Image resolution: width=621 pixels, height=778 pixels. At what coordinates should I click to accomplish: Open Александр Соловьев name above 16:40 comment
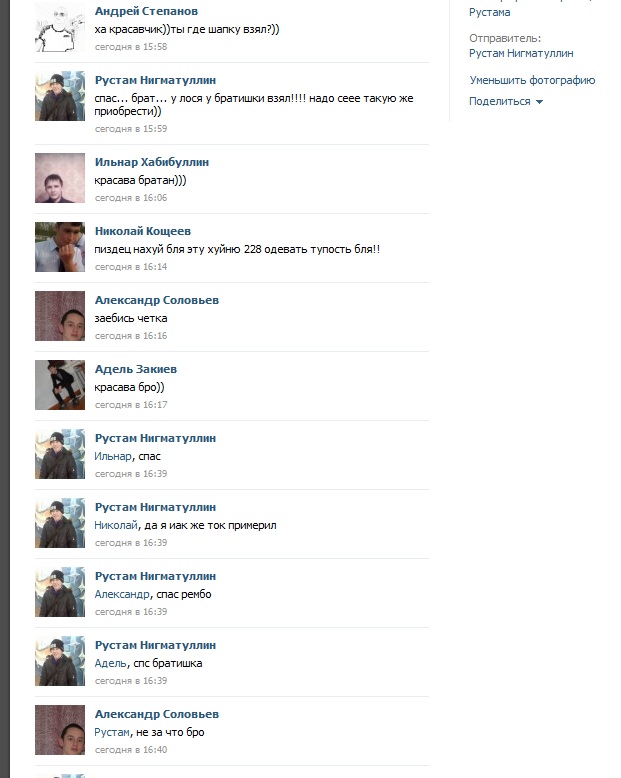tap(157, 713)
